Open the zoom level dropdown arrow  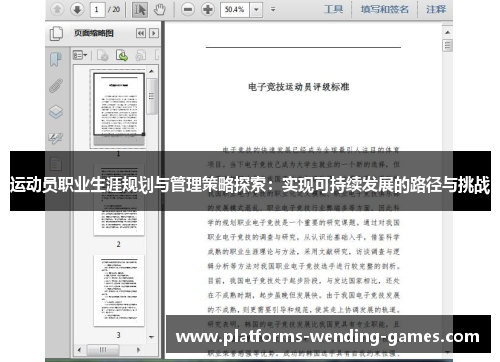[256, 9]
